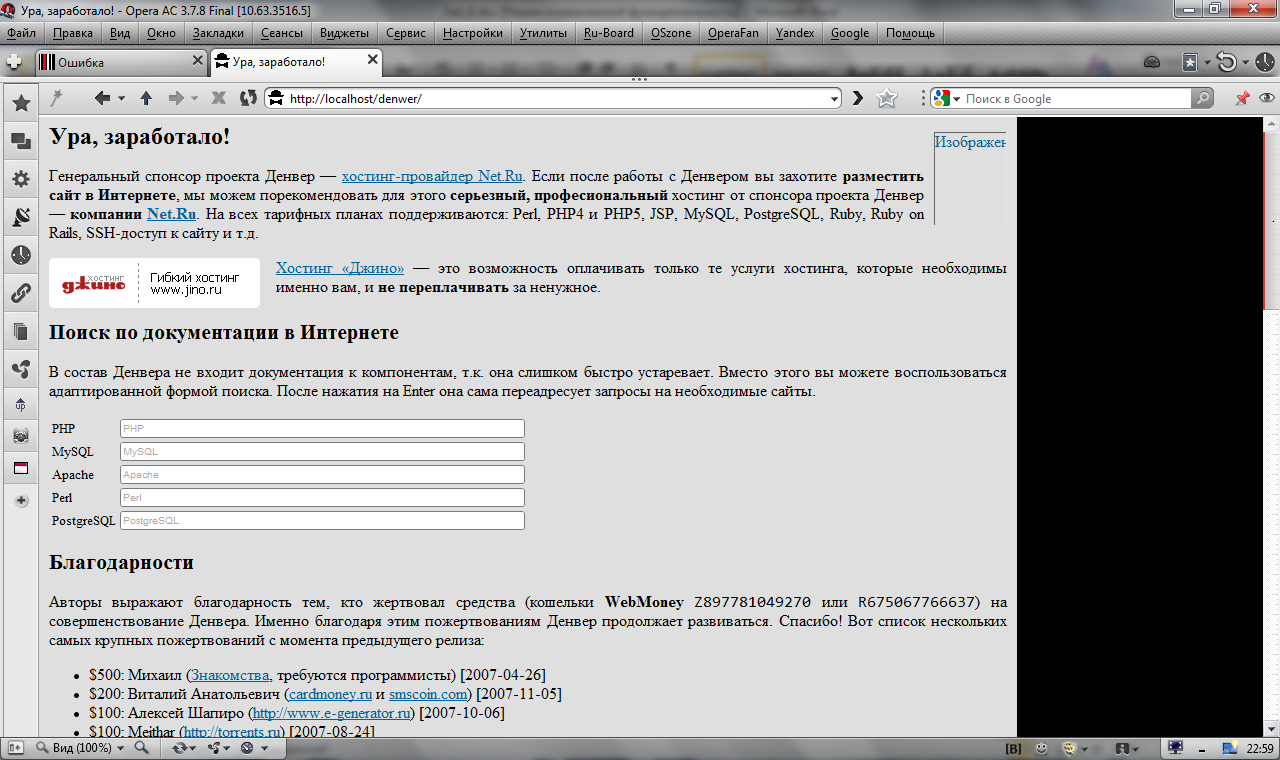Focus the PHP search field

(x=322, y=428)
